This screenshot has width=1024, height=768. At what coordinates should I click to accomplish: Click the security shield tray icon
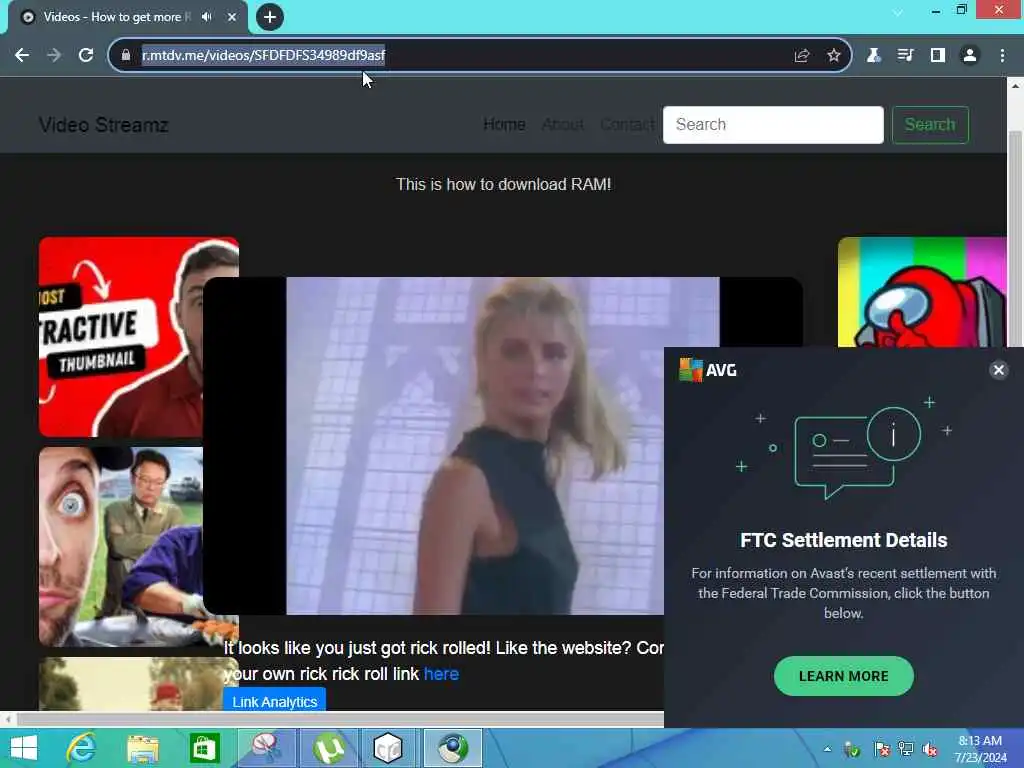coord(852,749)
